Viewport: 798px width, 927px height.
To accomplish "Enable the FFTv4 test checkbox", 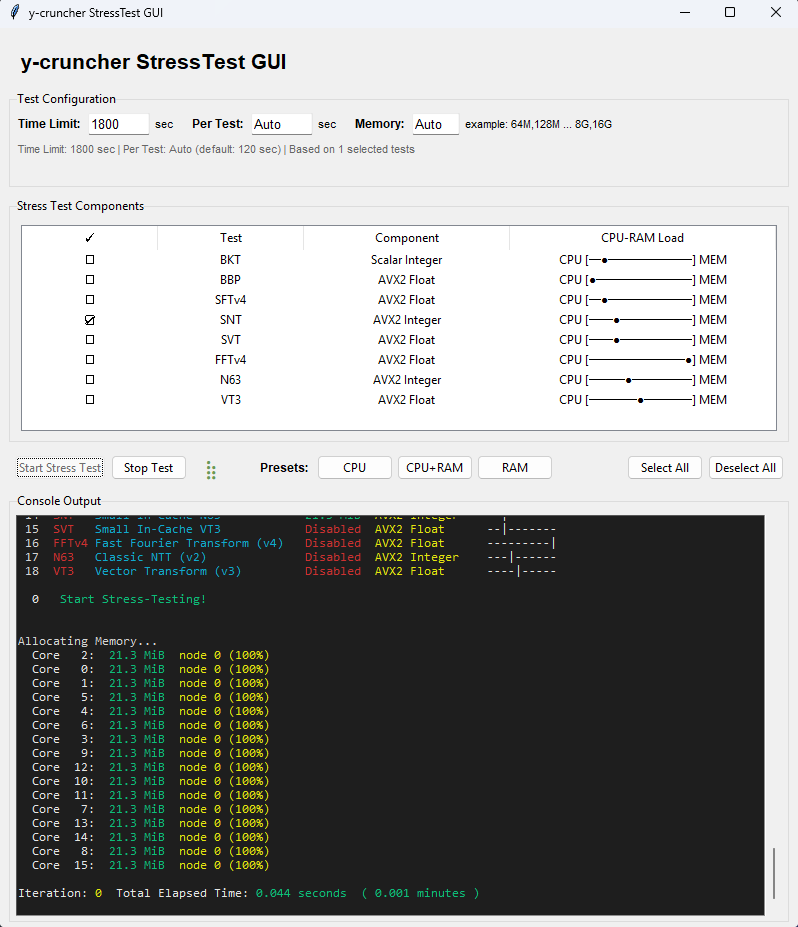I will point(90,359).
